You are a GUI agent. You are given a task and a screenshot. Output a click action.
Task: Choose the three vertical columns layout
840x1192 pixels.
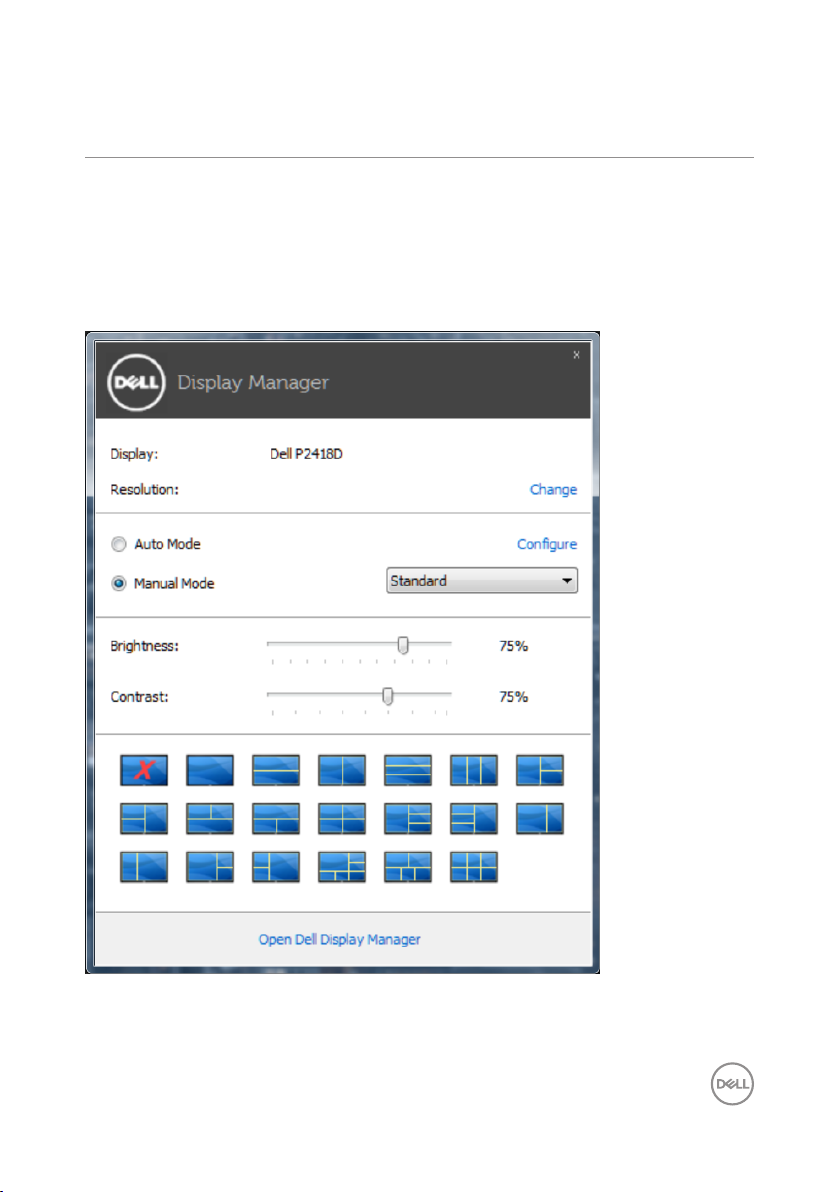(474, 769)
